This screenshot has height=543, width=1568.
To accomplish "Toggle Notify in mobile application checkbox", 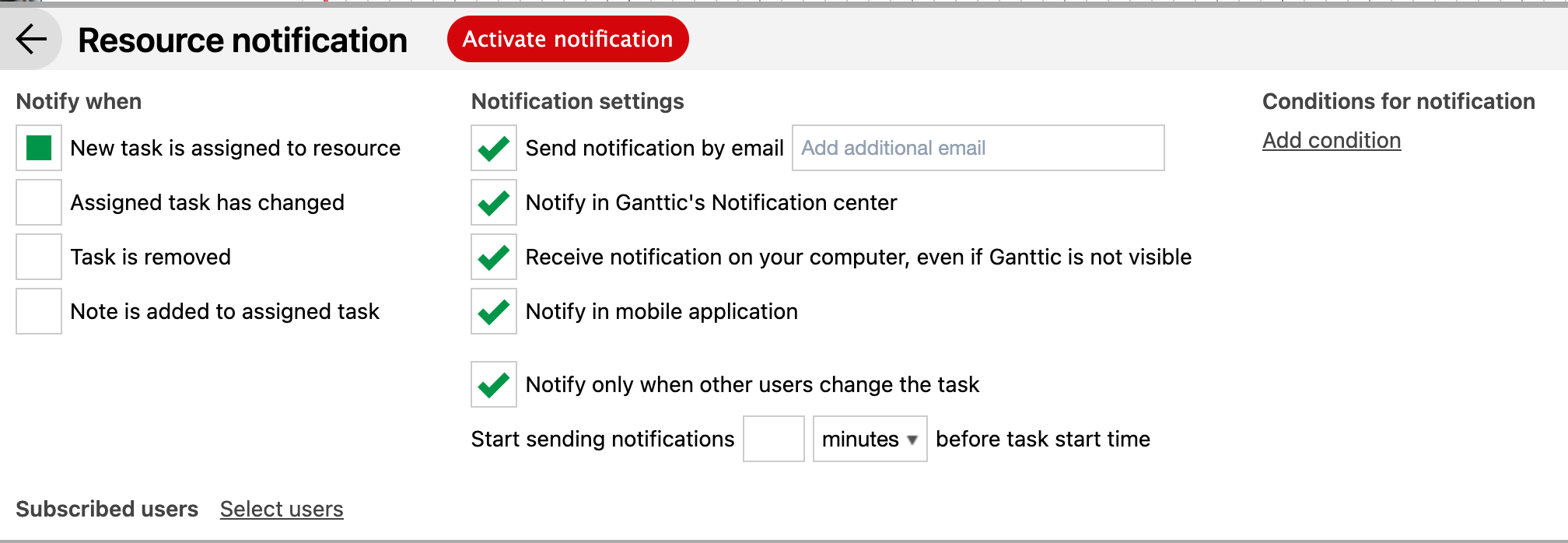I will coord(494,311).
